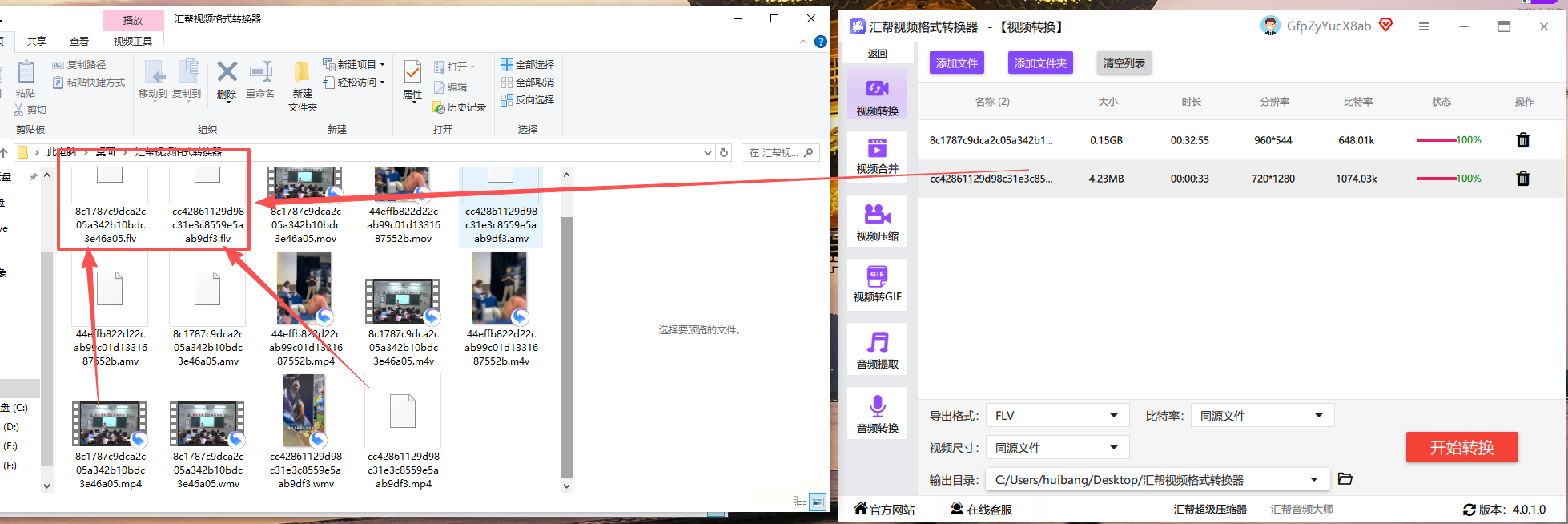
Task: Open the 视频转GIF sidebar tool
Action: [x=877, y=284]
